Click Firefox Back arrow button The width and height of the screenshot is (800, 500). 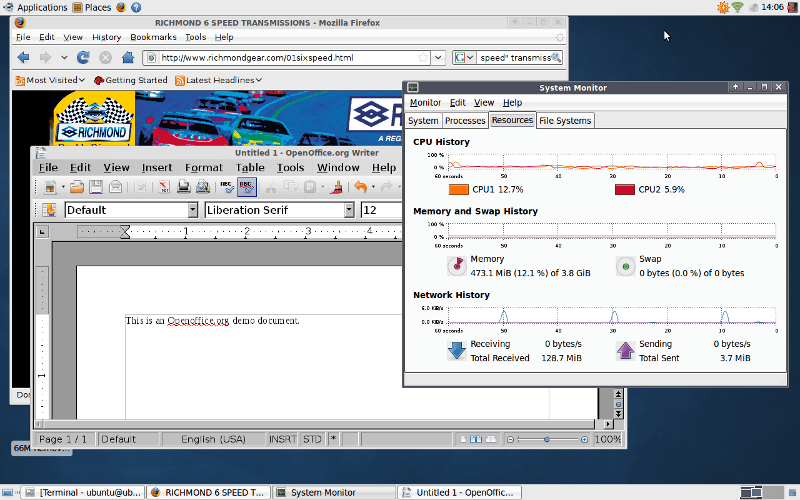[23, 58]
